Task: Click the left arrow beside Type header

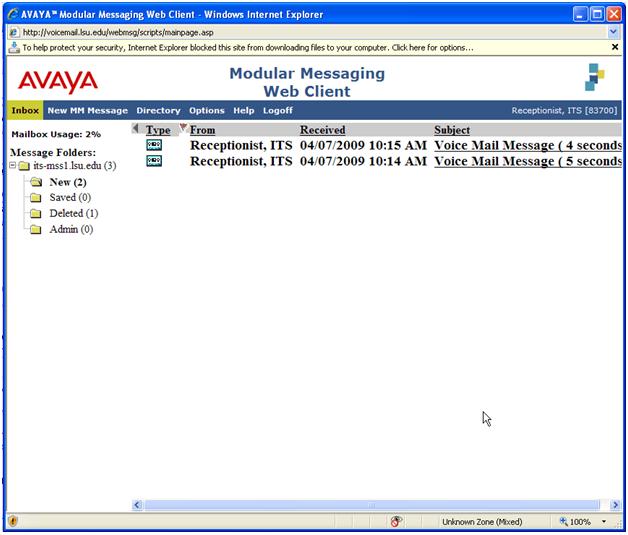Action: point(135,129)
